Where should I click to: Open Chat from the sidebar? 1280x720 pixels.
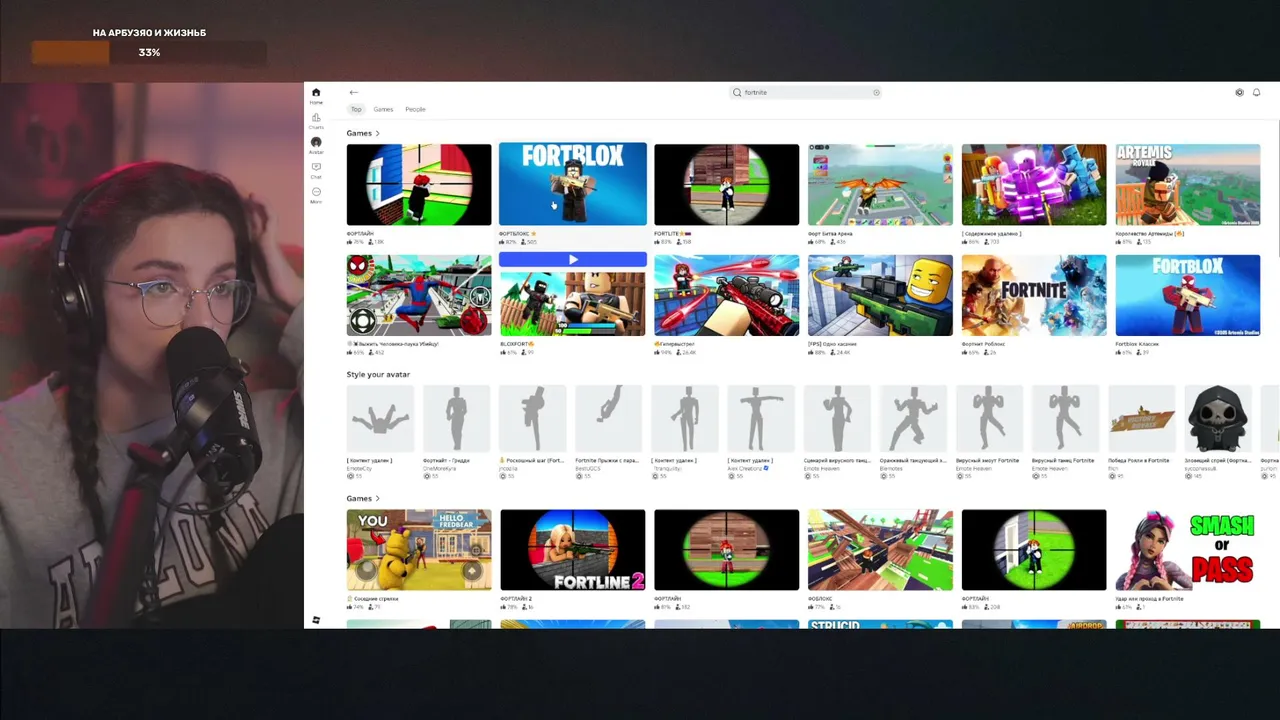click(316, 170)
